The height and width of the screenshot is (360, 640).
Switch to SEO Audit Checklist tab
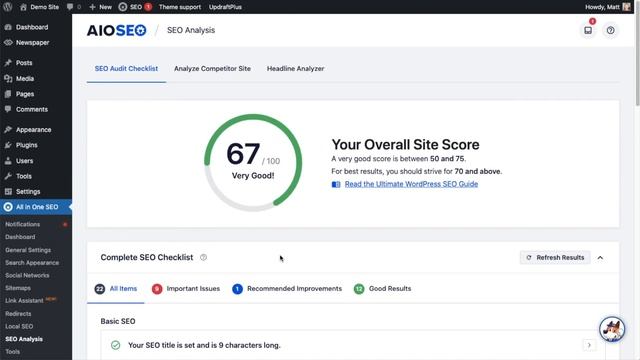pyautogui.click(x=126, y=69)
